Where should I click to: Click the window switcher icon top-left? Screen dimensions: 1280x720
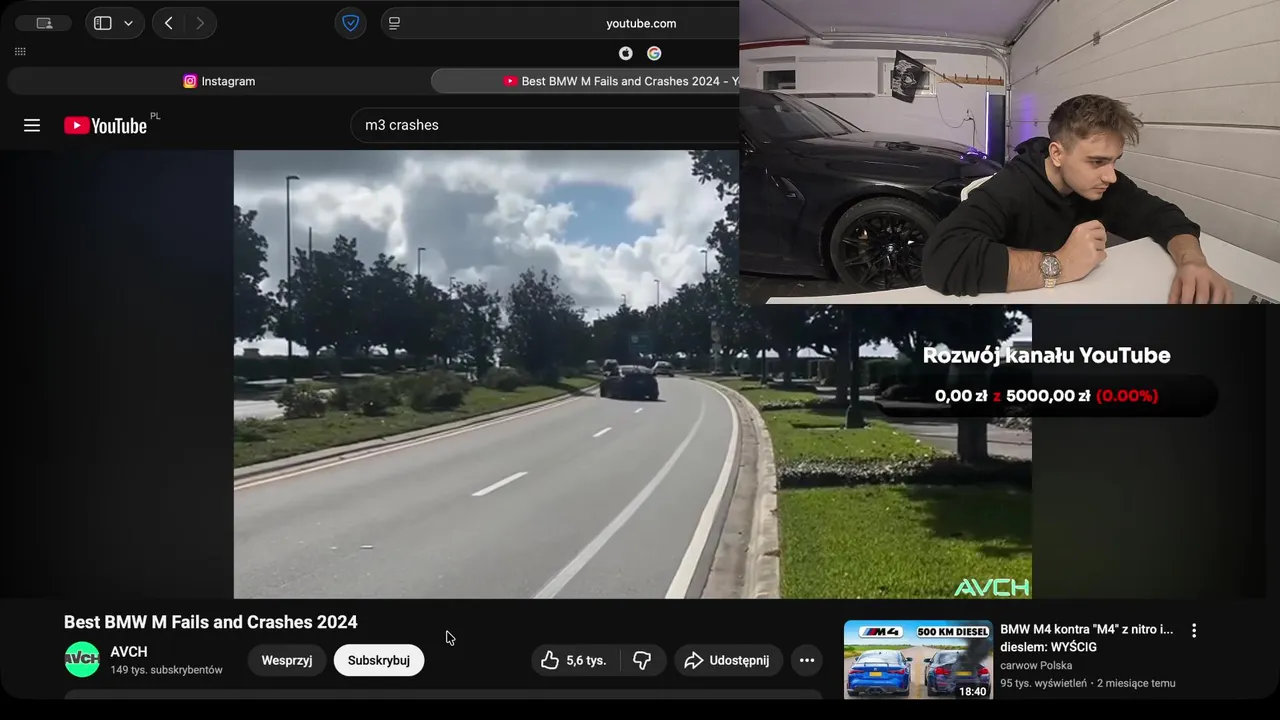tap(44, 23)
